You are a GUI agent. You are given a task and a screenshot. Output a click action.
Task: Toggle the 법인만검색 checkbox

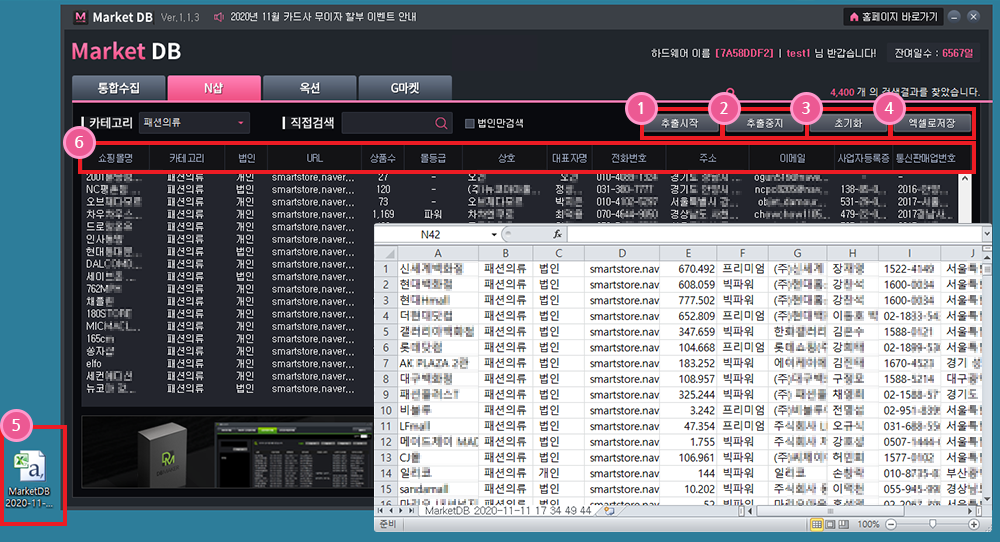click(469, 123)
